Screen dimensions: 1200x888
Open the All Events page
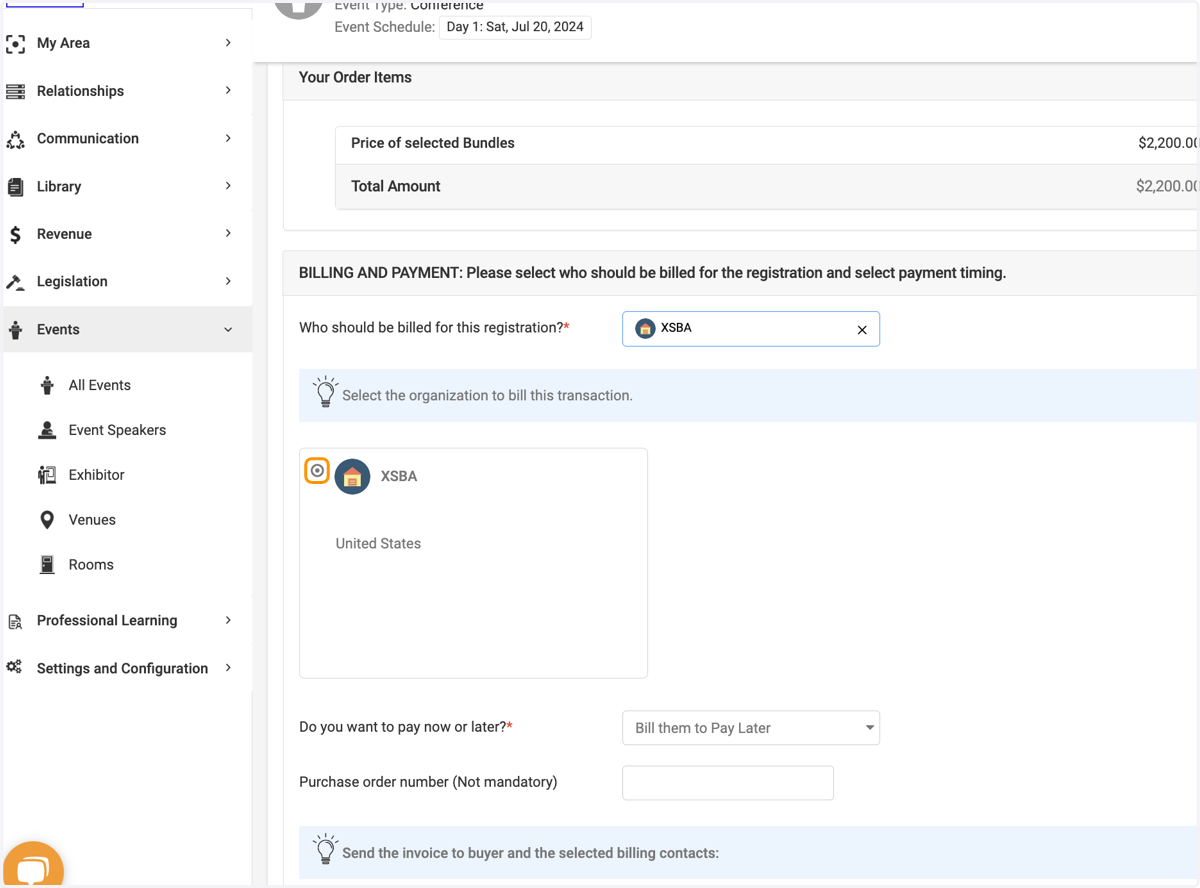(x=99, y=385)
